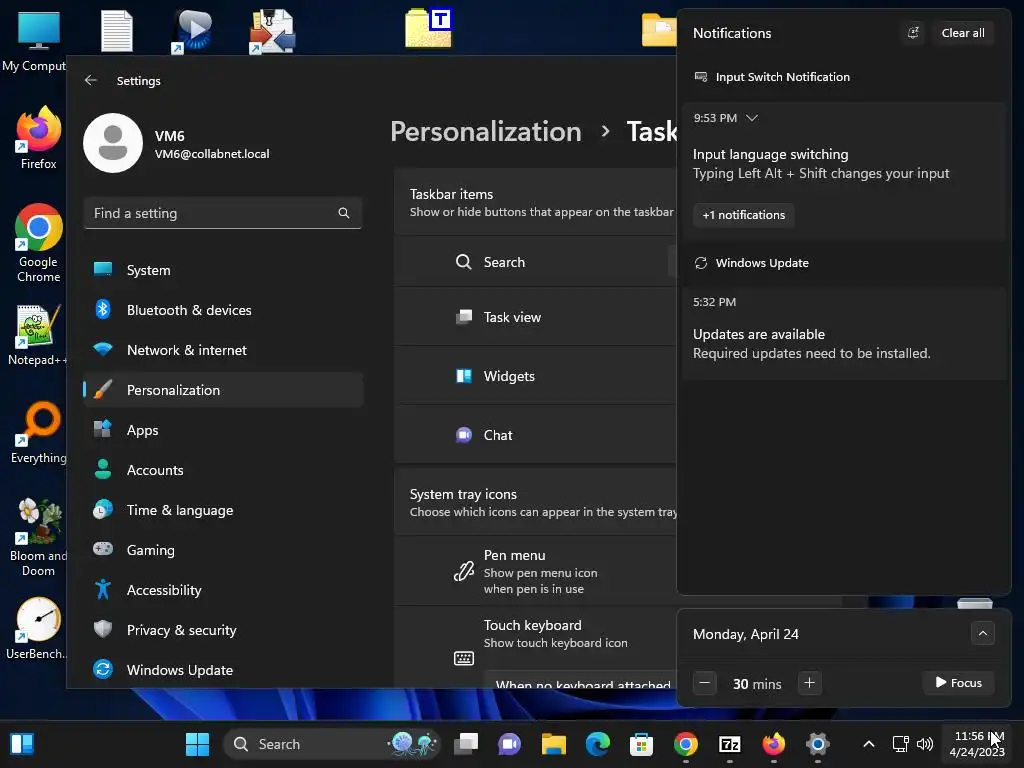Open Privacy & security settings
This screenshot has width=1024, height=768.
(x=223, y=630)
